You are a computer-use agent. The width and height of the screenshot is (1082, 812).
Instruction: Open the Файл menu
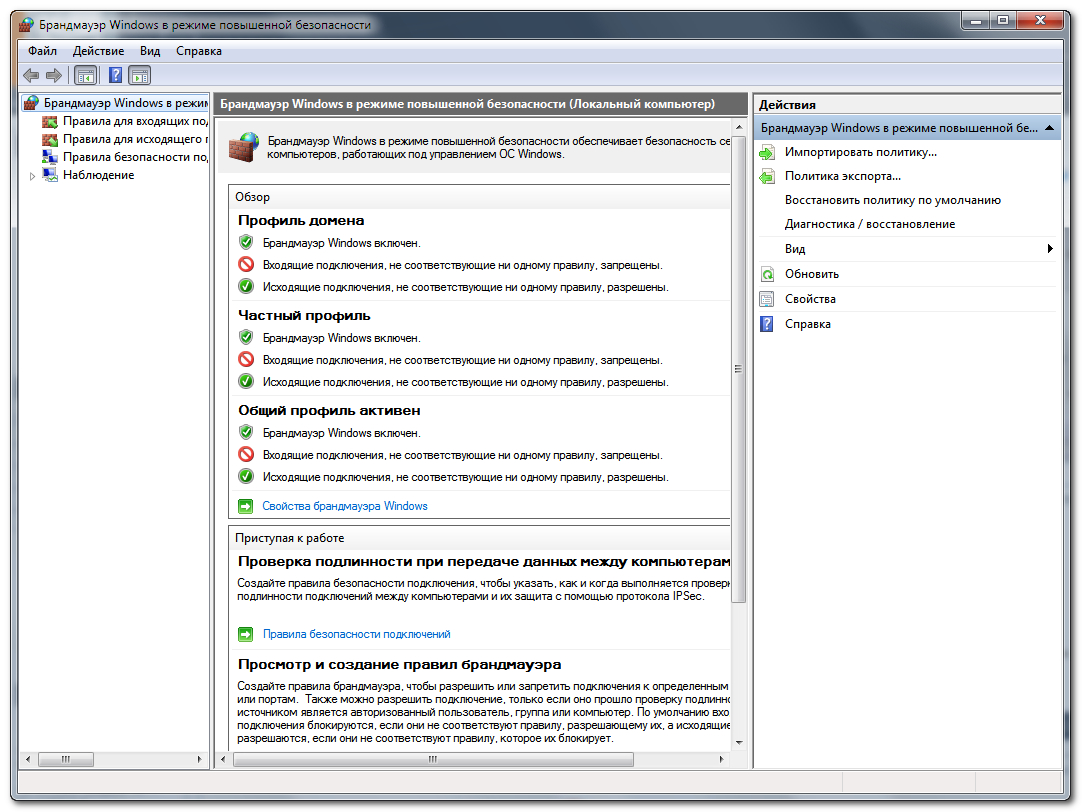pyautogui.click(x=42, y=51)
